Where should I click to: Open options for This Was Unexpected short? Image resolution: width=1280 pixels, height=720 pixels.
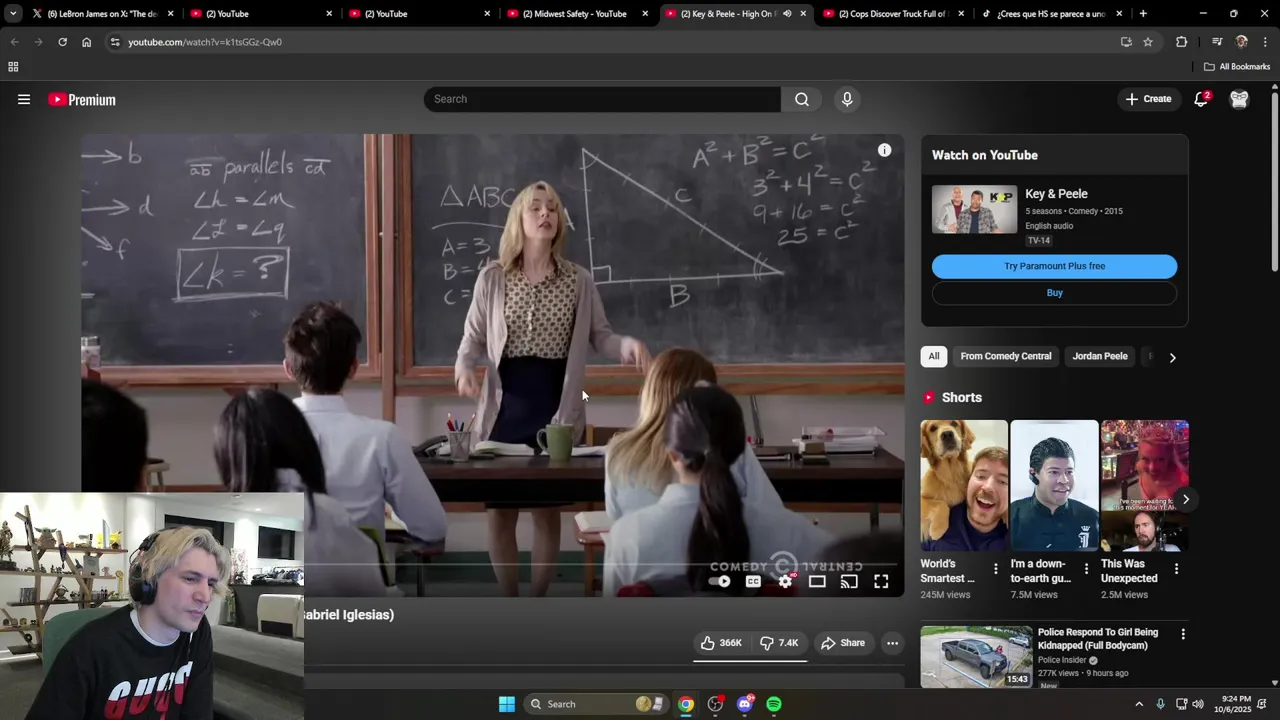1176,569
